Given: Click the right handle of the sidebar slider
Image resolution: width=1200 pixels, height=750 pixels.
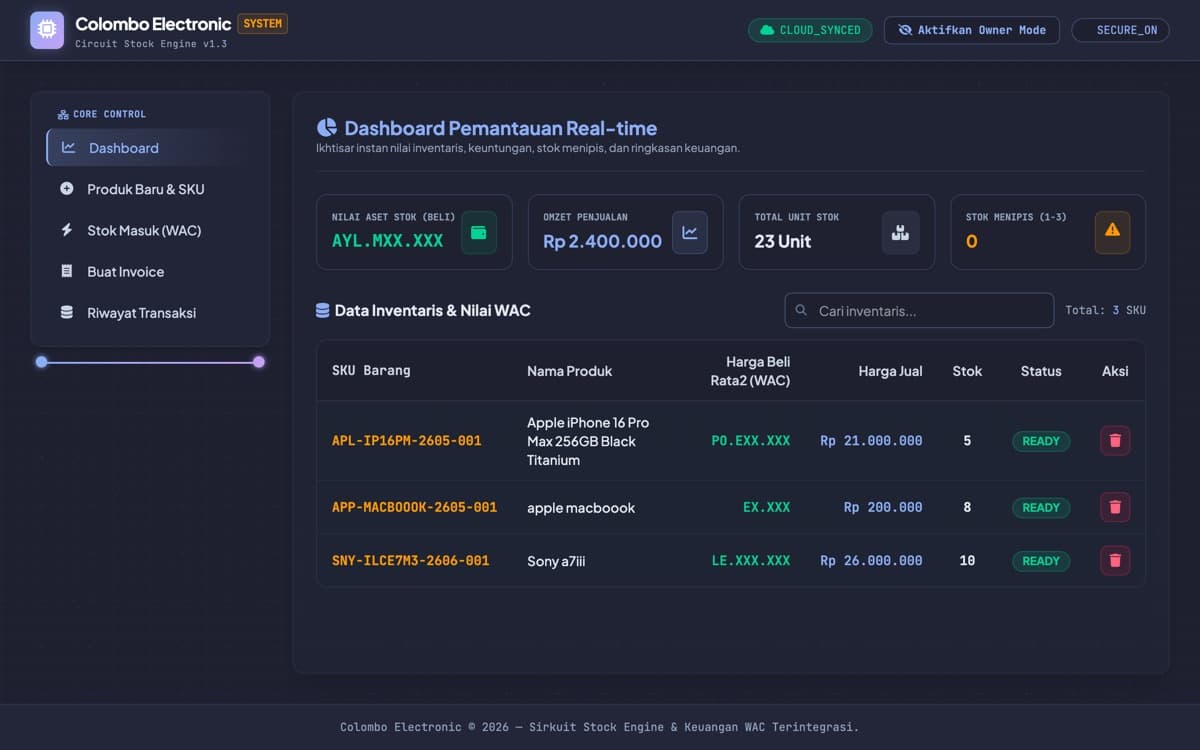Looking at the screenshot, I should [x=259, y=362].
